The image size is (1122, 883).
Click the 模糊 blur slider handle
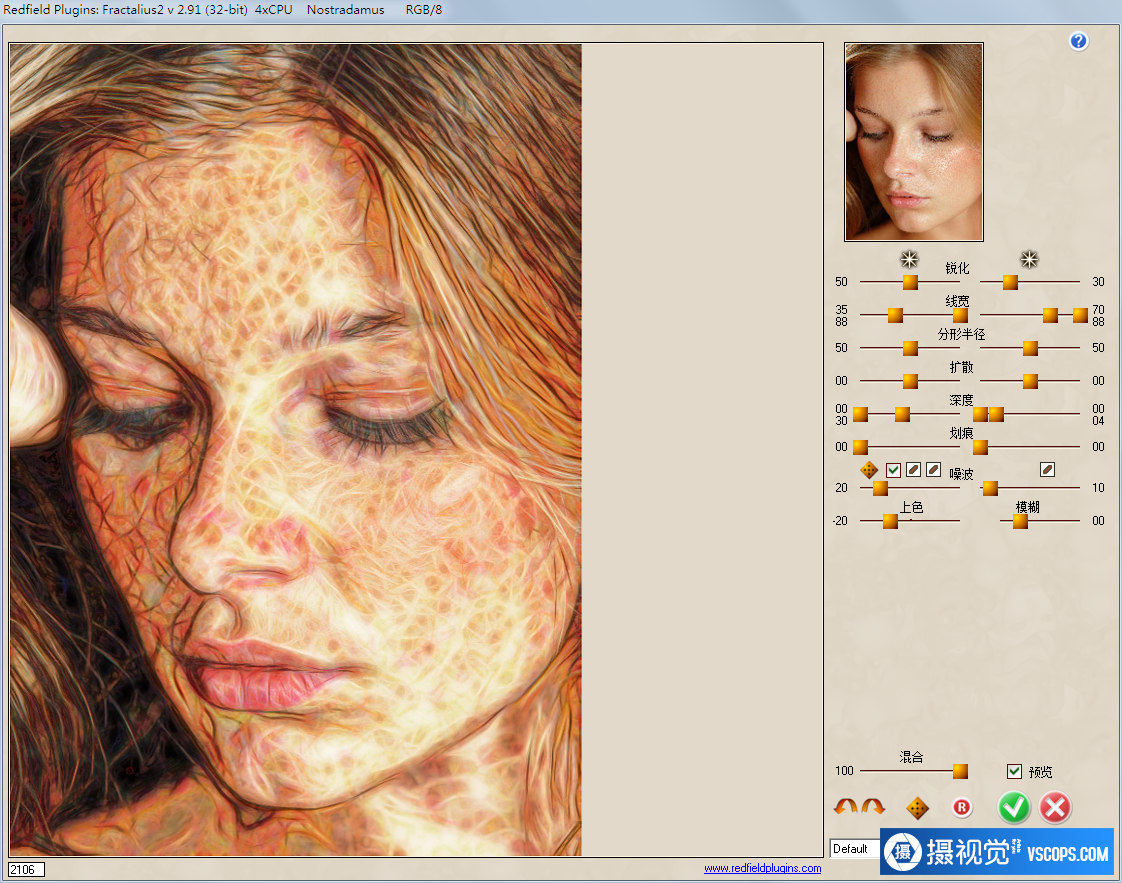1020,521
